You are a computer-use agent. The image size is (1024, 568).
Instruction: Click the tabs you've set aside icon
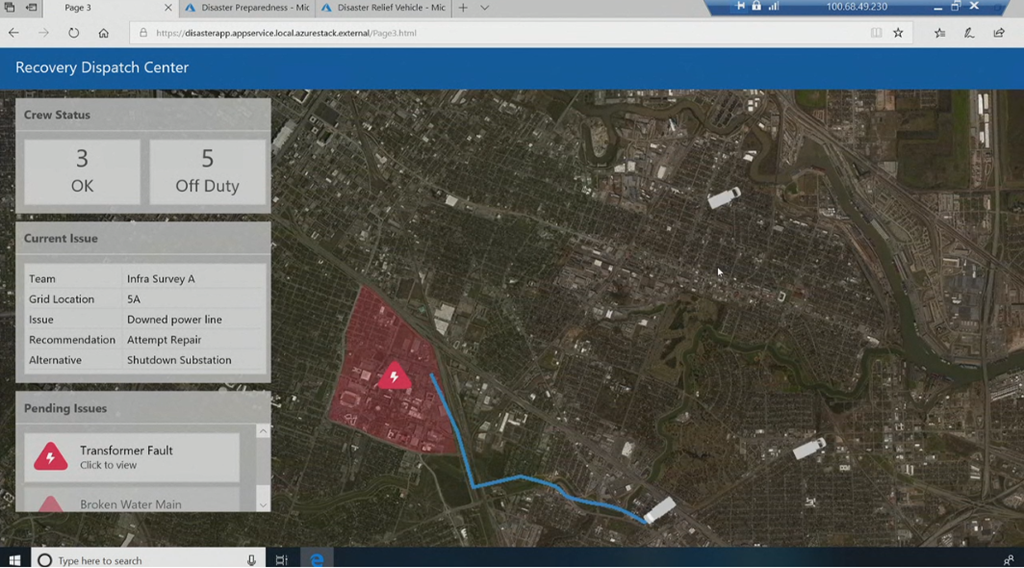point(9,8)
